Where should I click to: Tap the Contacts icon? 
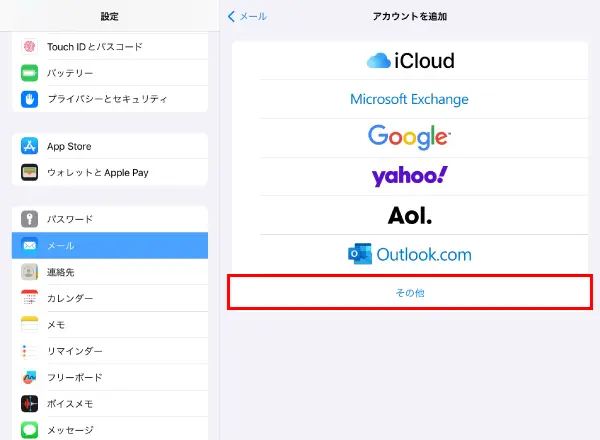[x=29, y=272]
